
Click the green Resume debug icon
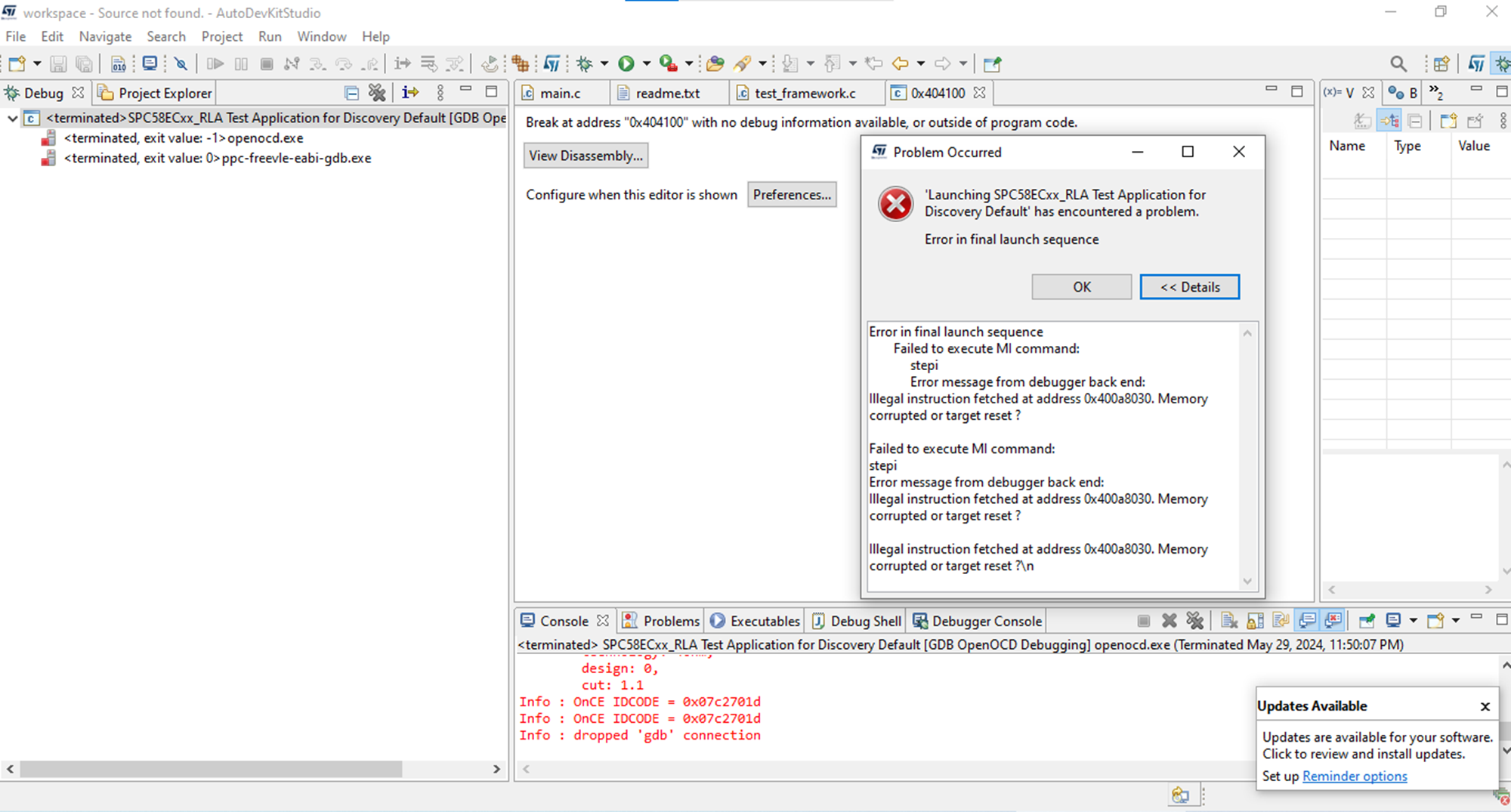pyautogui.click(x=627, y=63)
